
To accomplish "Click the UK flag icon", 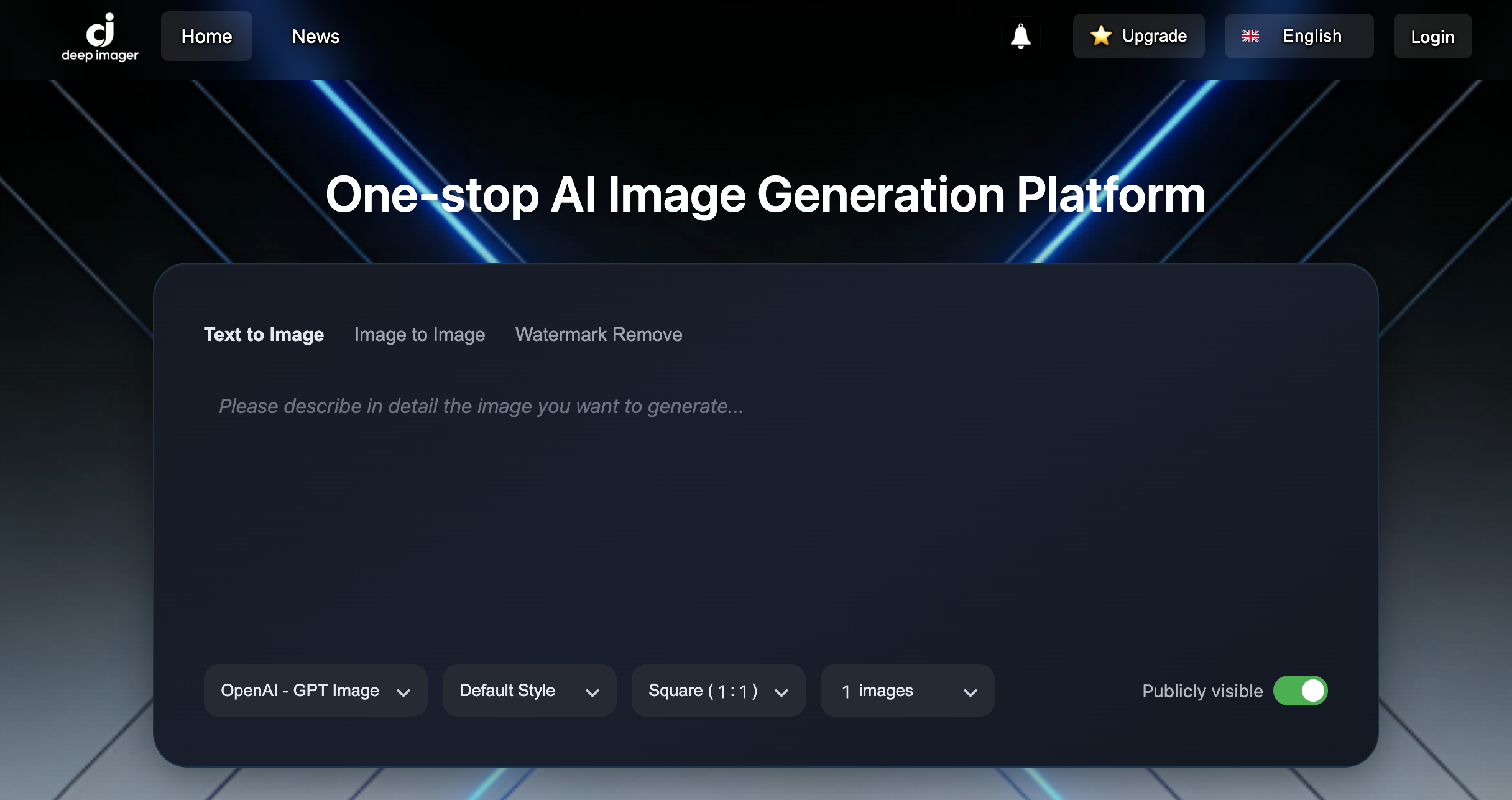I will coord(1250,36).
